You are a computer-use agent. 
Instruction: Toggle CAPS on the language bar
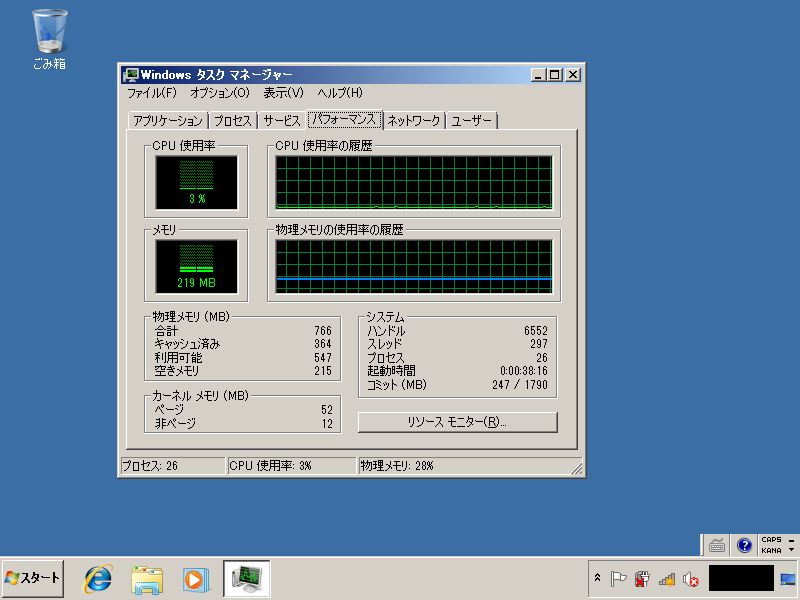pyautogui.click(x=770, y=539)
